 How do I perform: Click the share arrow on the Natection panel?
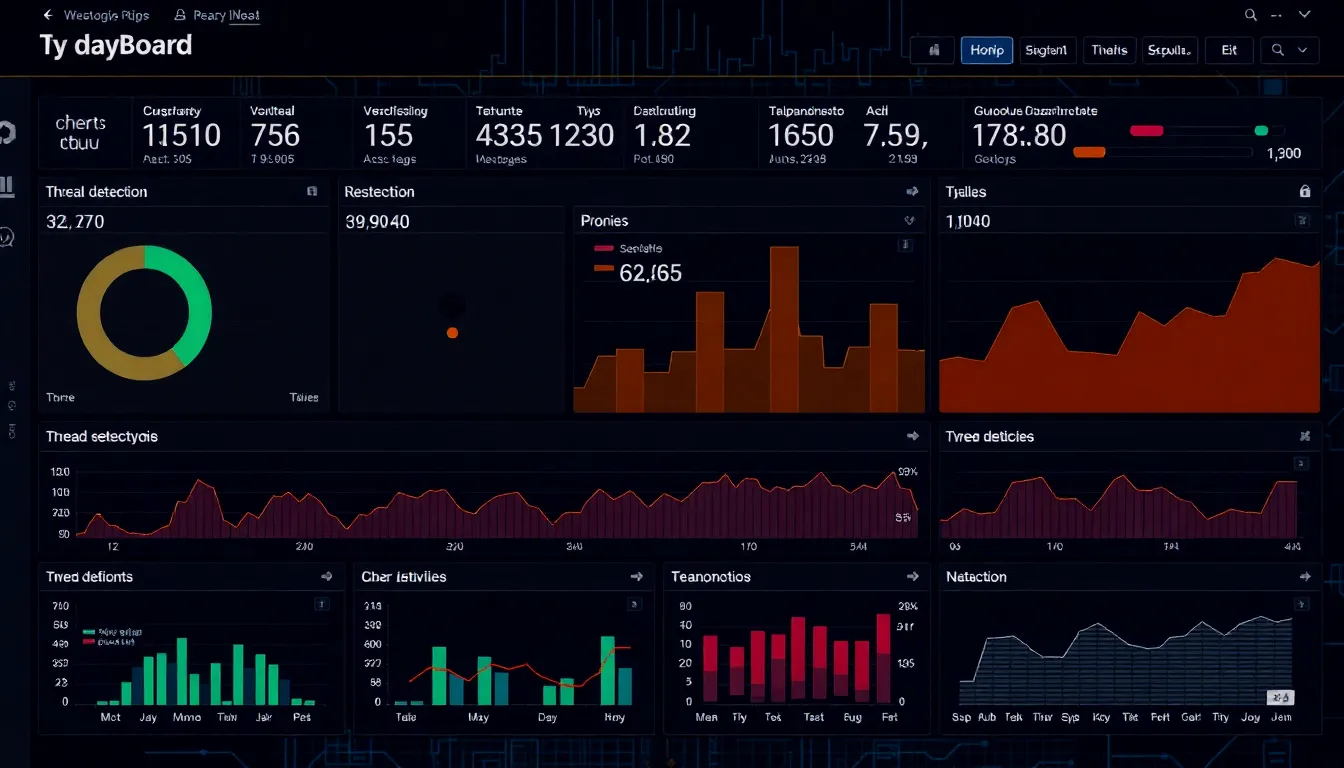(1304, 576)
